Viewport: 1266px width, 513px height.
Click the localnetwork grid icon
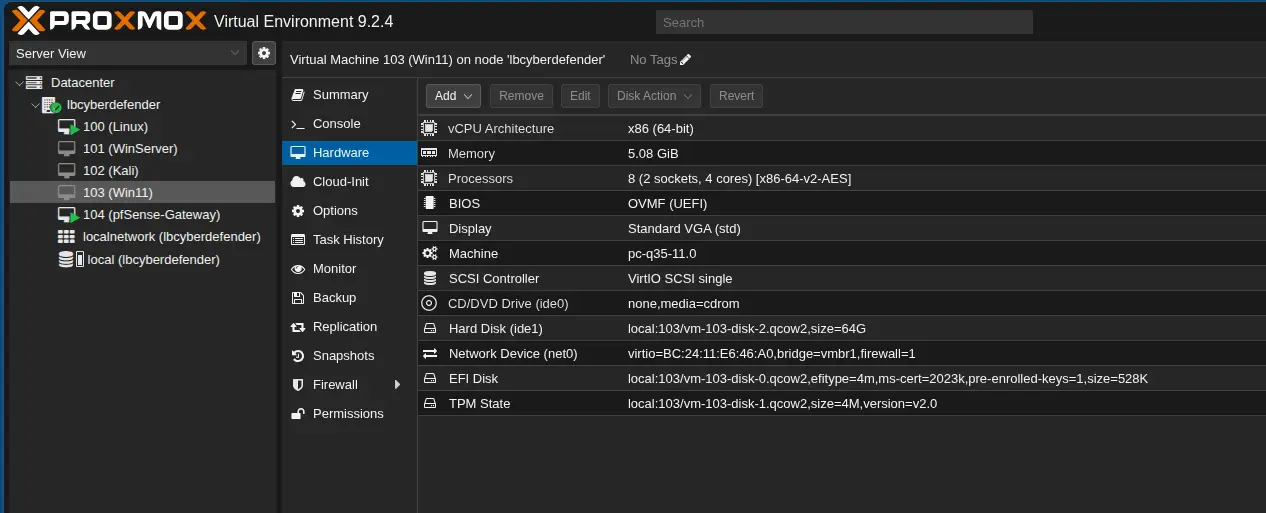tap(67, 237)
